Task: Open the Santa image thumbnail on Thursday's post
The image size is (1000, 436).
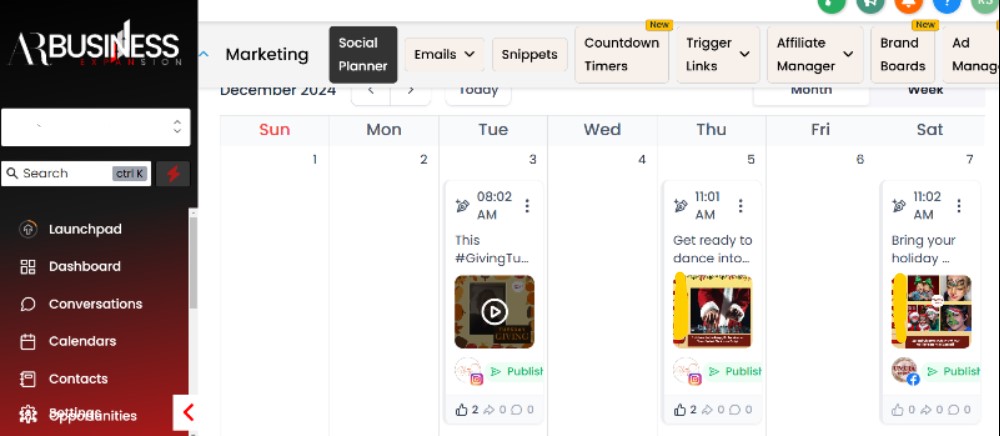Action: 713,311
